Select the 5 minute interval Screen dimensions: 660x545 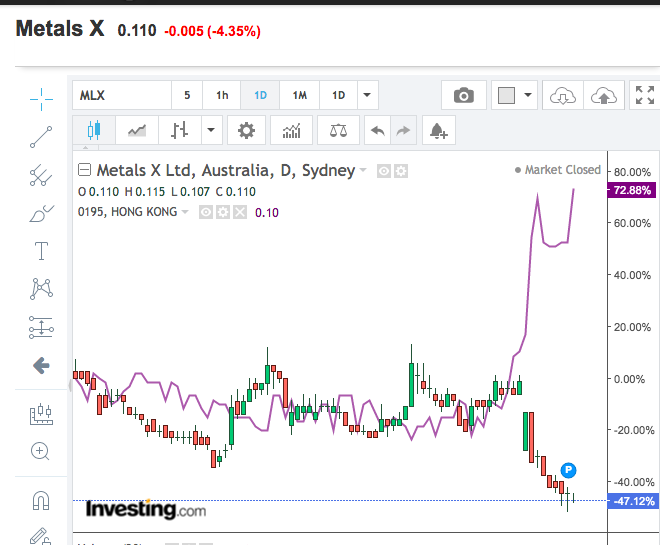tap(187, 95)
